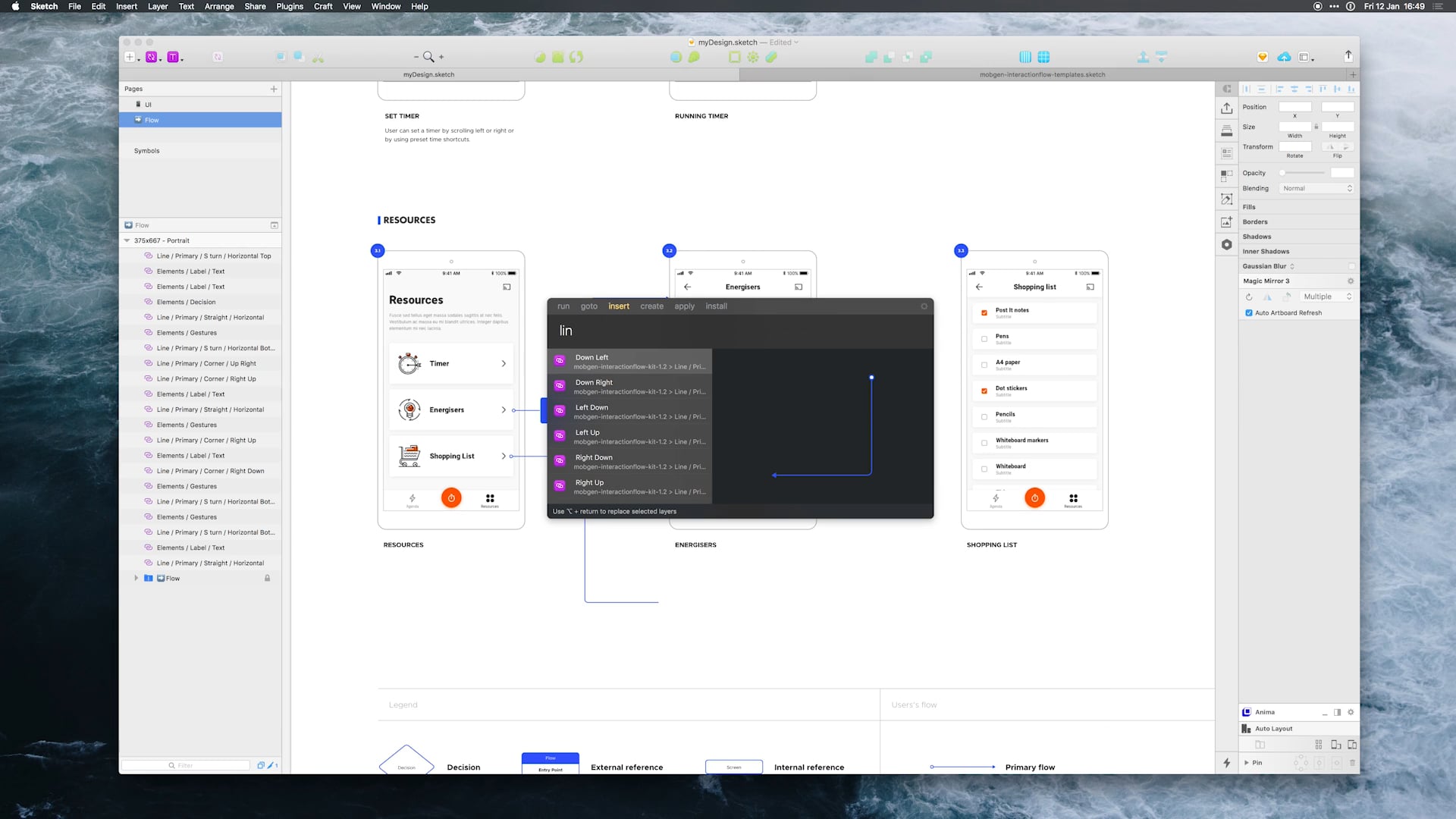Click the green scissors icon in toolbar
1456x819 pixels.
tap(318, 57)
